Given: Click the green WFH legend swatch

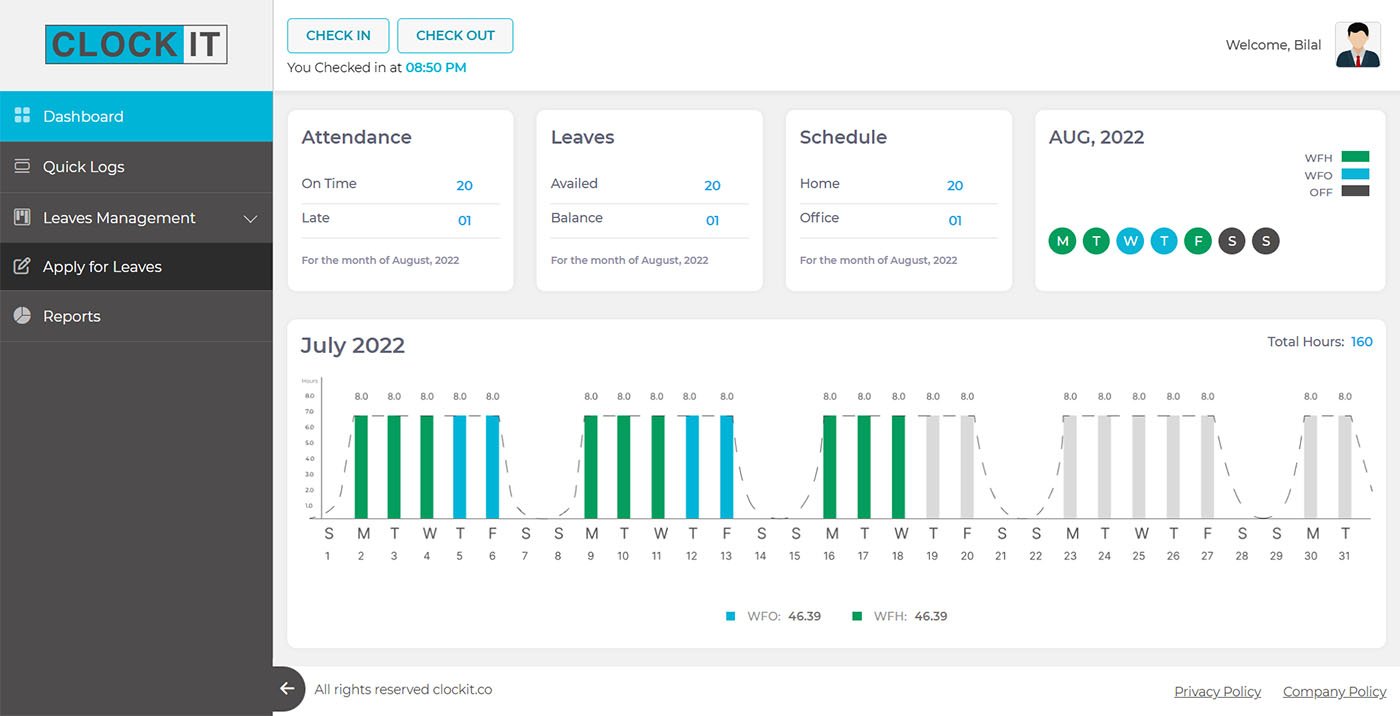Looking at the screenshot, I should (x=1355, y=157).
